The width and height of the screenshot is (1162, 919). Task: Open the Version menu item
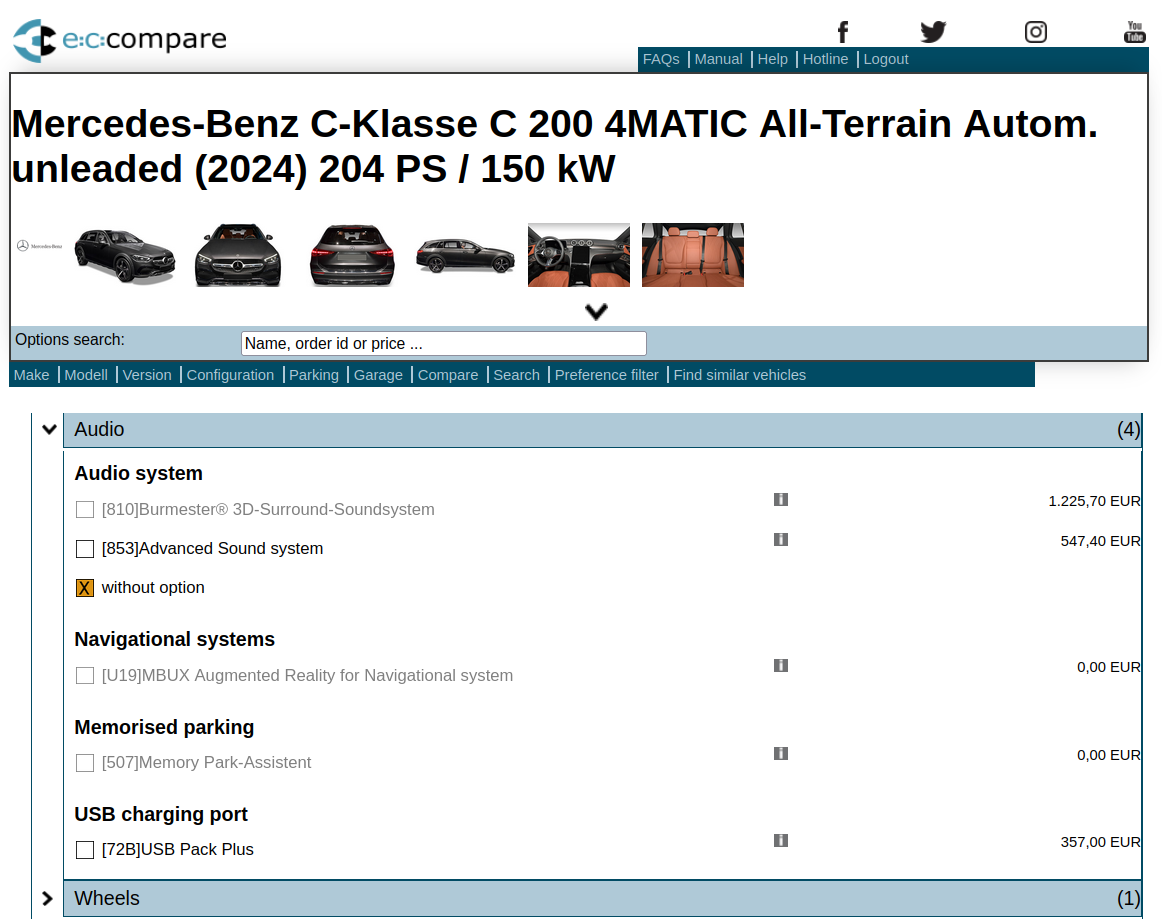click(x=147, y=375)
